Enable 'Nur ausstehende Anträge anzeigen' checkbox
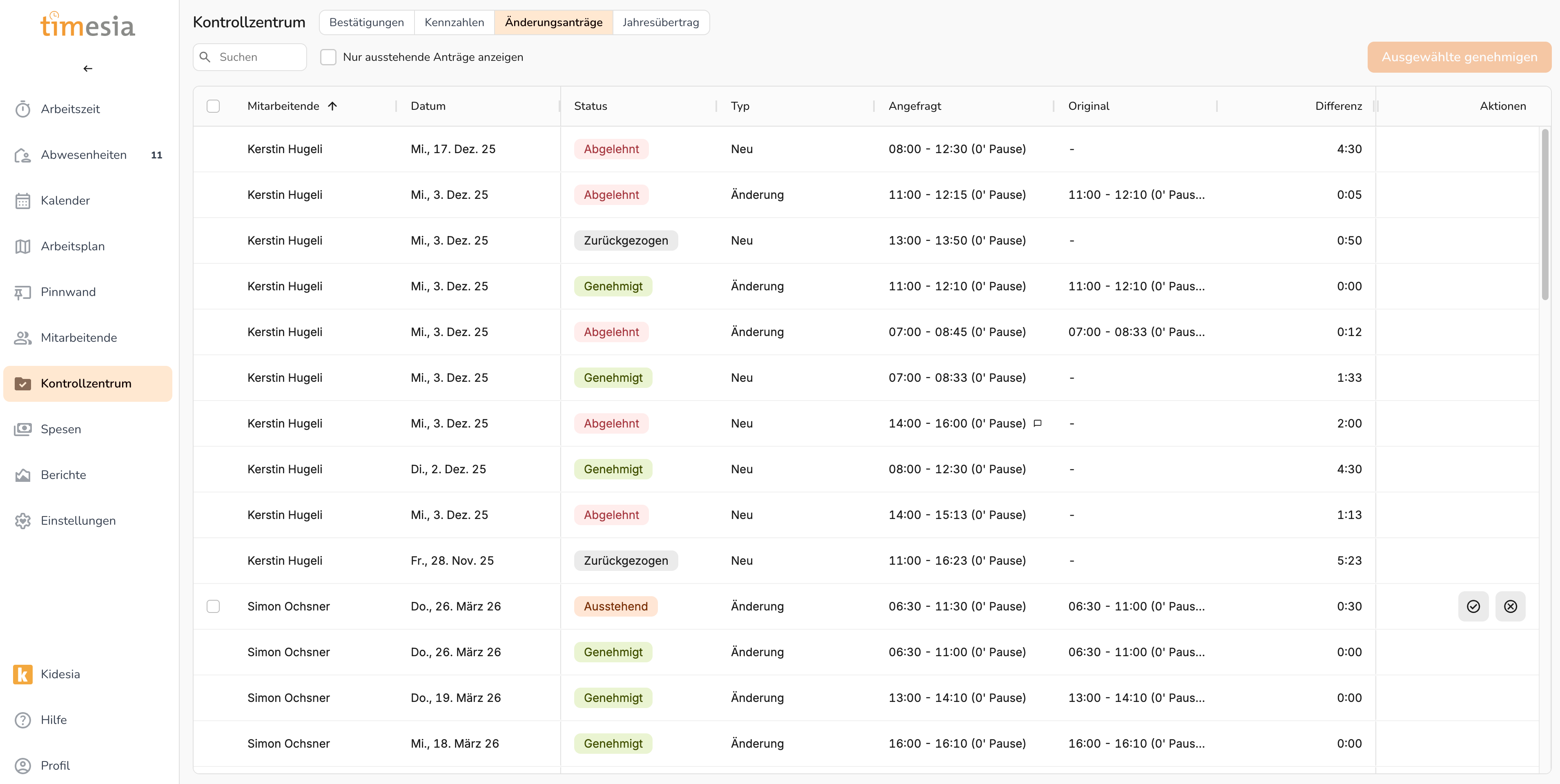 point(328,57)
